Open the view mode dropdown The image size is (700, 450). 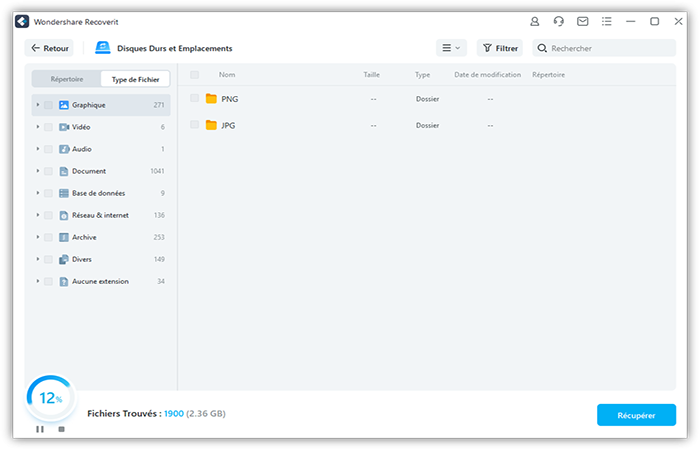[451, 48]
